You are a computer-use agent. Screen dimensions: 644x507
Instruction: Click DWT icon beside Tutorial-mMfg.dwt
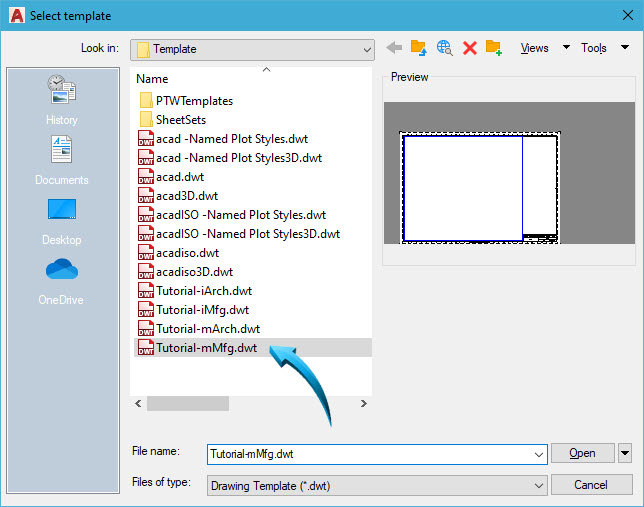tap(146, 348)
